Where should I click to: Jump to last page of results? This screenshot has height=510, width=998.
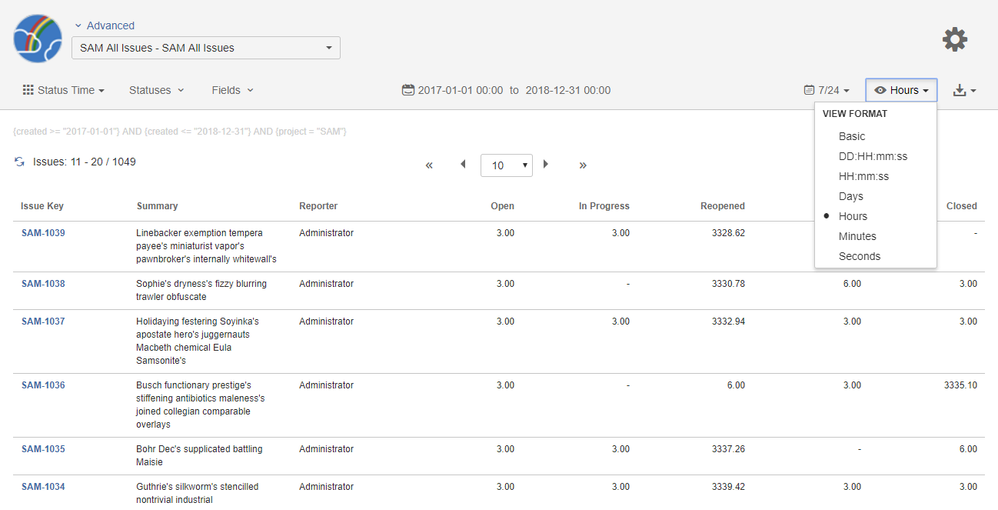click(582, 165)
